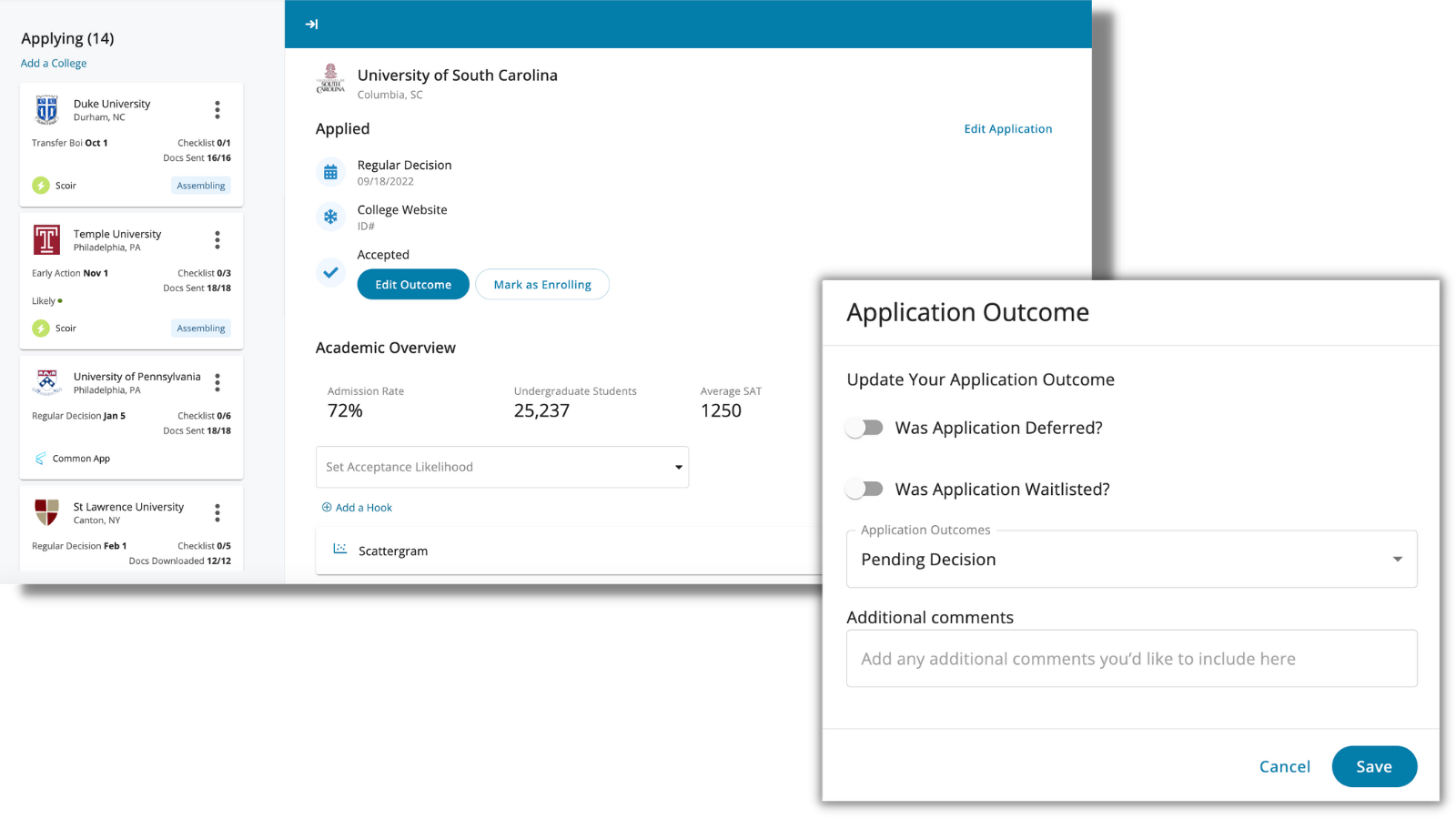This screenshot has height=819, width=1456.
Task: Click Undergraduate Students 25,237 value
Action: click(x=541, y=411)
